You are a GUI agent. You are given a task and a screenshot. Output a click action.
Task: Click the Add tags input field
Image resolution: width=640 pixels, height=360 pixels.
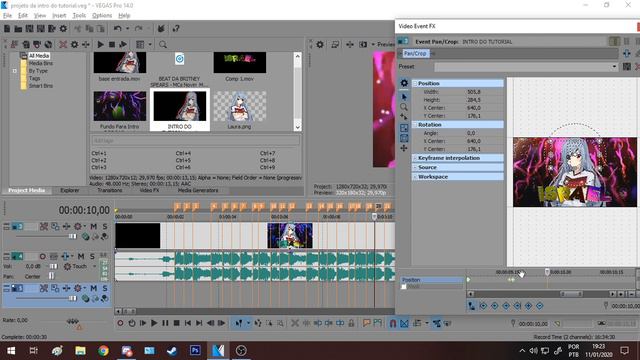coord(195,140)
